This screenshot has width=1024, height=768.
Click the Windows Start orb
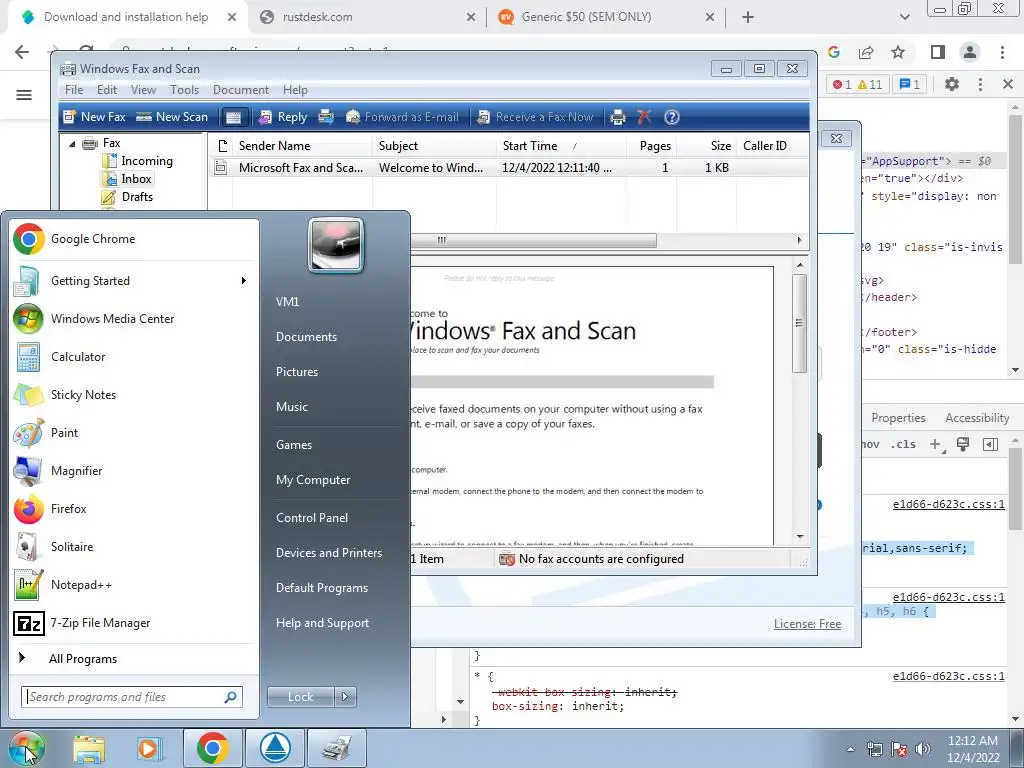25,748
